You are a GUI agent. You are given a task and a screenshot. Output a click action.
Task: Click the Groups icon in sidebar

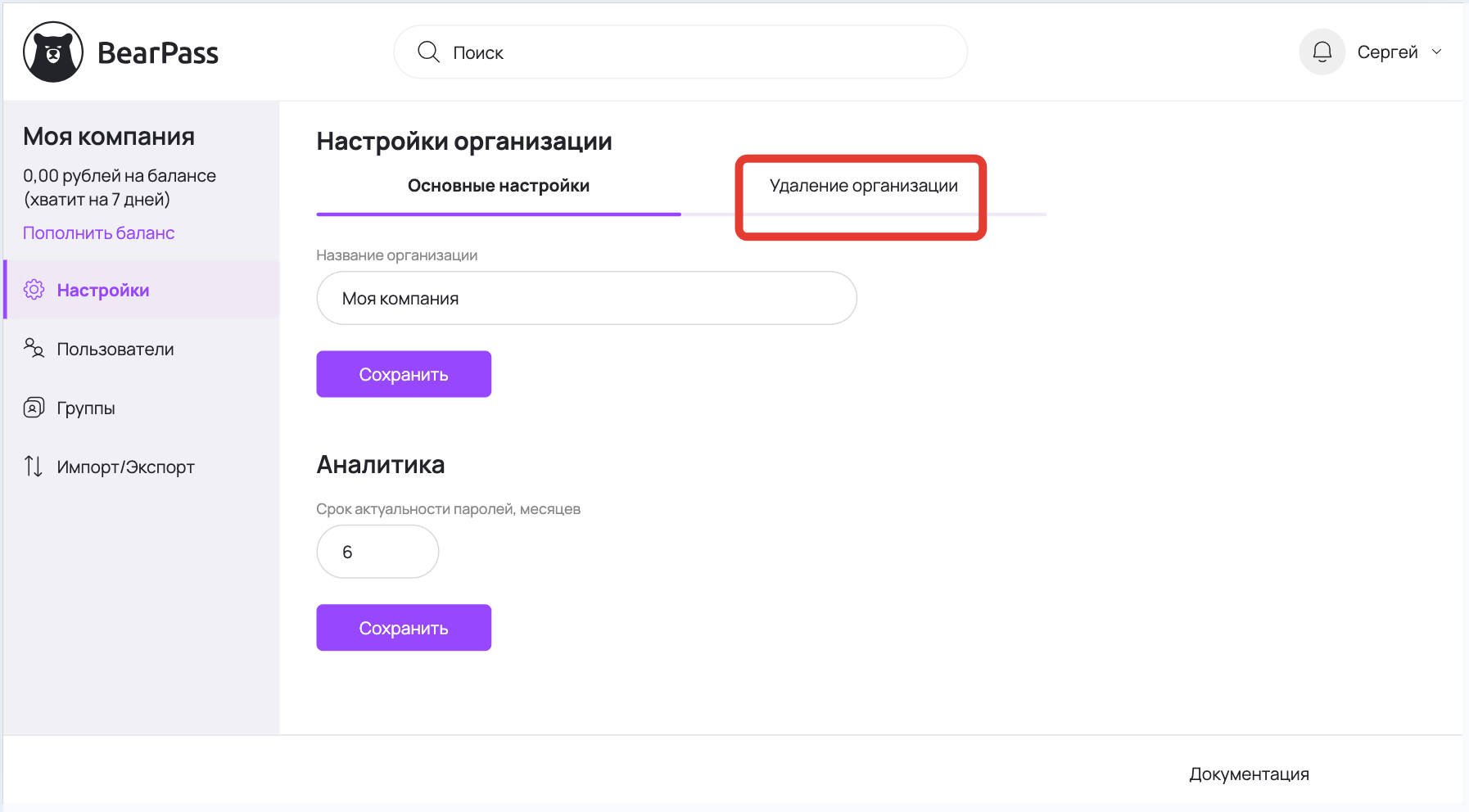pos(34,408)
